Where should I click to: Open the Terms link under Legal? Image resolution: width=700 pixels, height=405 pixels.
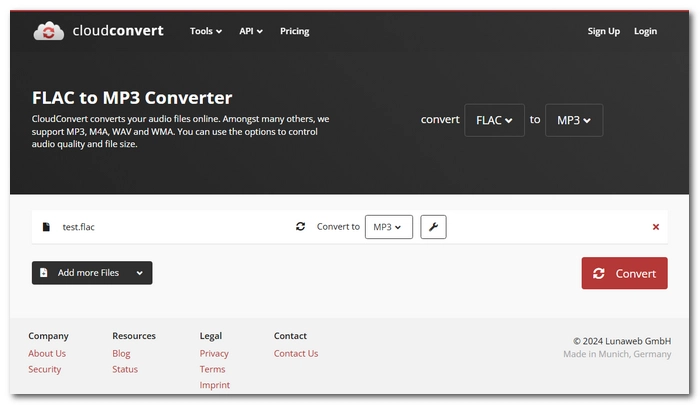coord(212,369)
